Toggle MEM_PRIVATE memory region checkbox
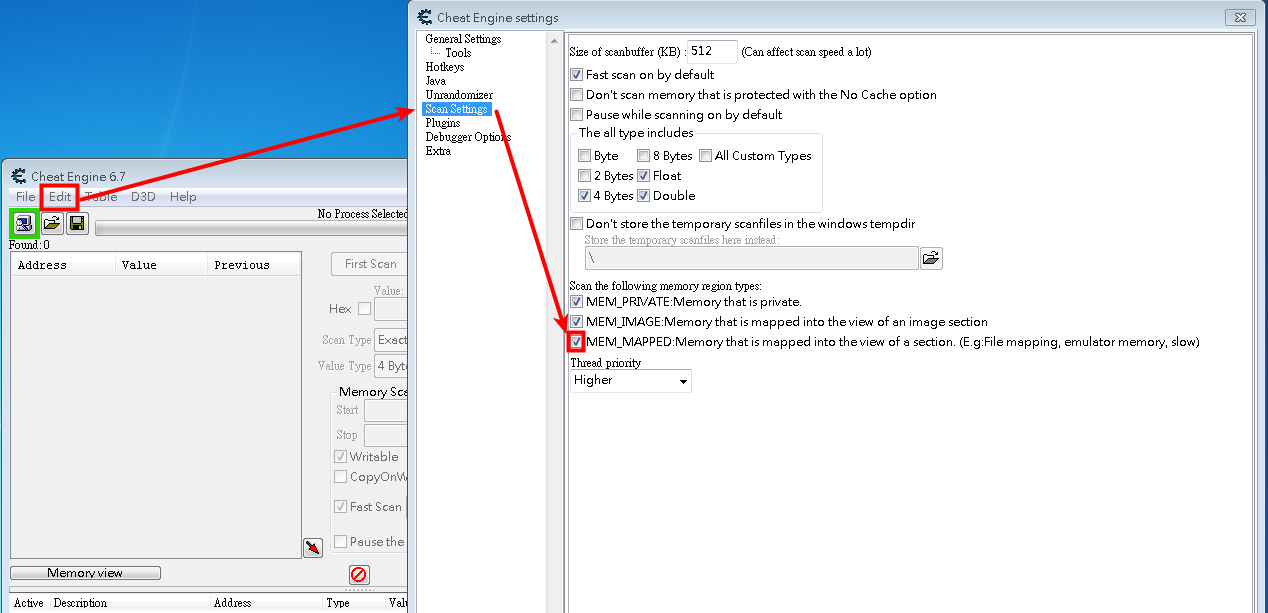Screen dimensions: 1268x613 [576, 302]
